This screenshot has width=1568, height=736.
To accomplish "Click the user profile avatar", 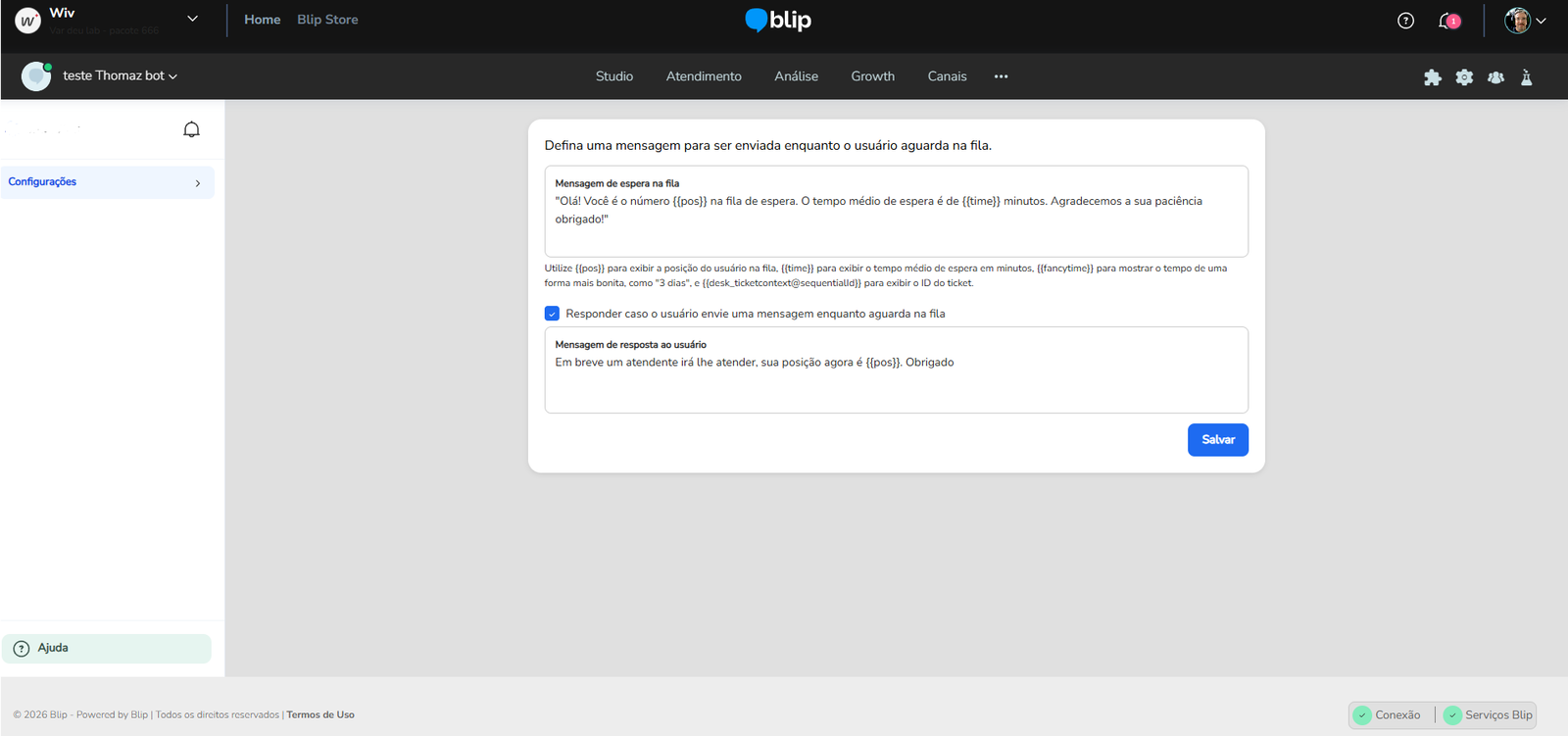I will click(1517, 21).
